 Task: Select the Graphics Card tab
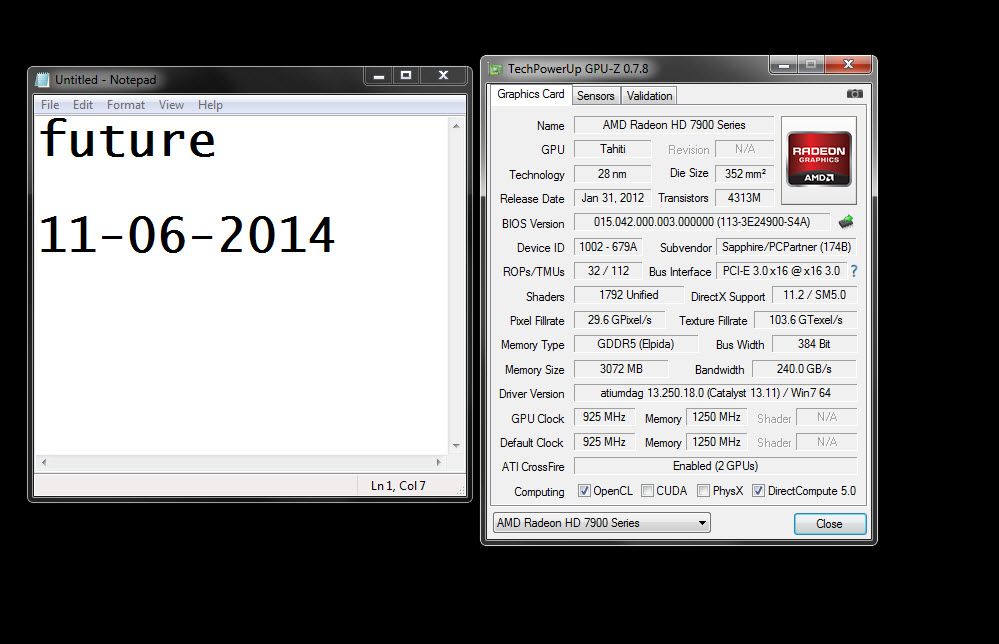click(x=530, y=94)
